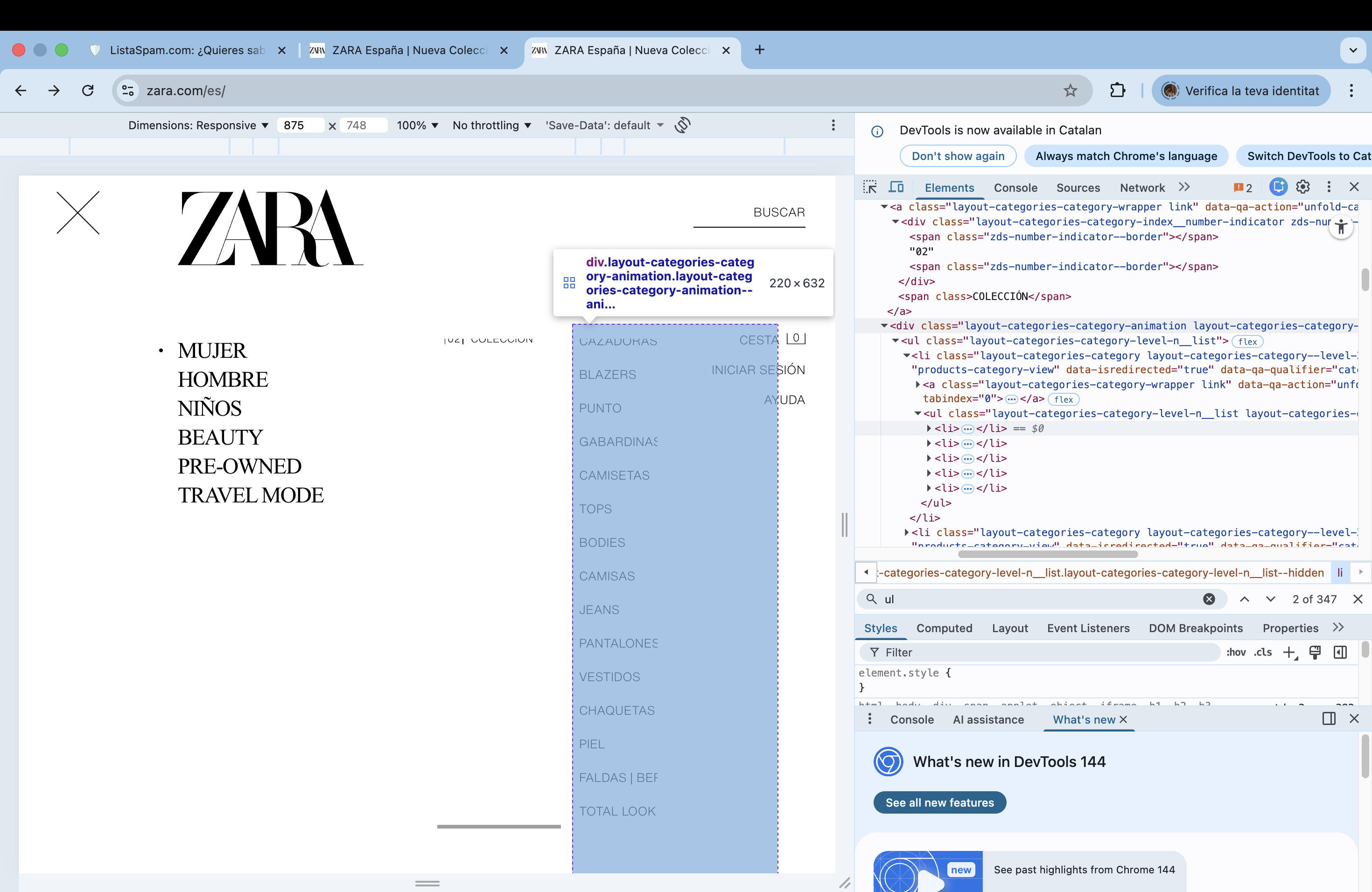This screenshot has height=892, width=1372.
Task: Bookmark this page with star icon
Action: pos(1070,91)
